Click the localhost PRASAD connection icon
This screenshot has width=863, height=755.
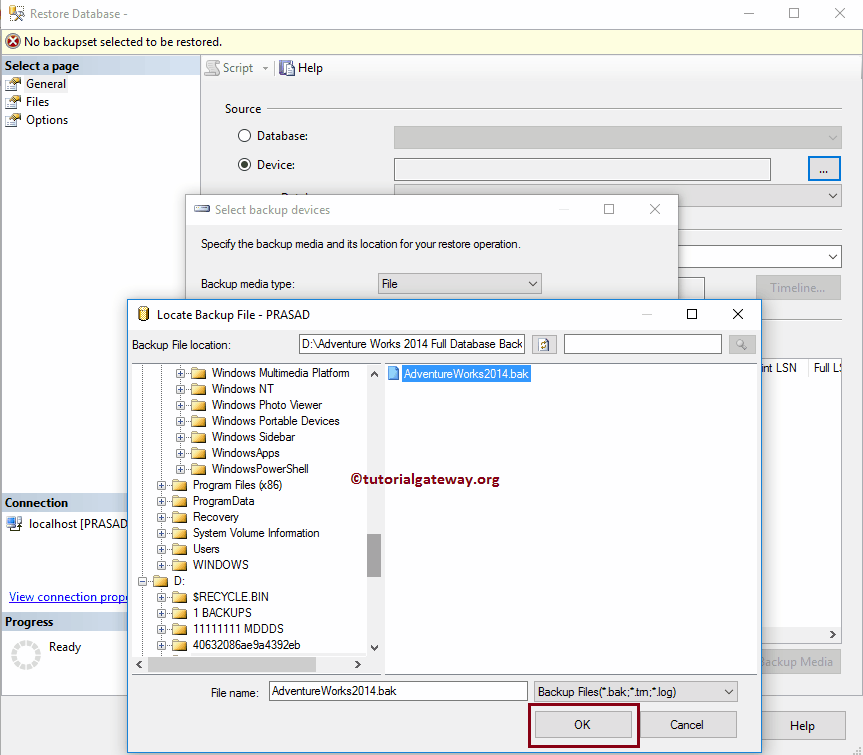[x=15, y=524]
